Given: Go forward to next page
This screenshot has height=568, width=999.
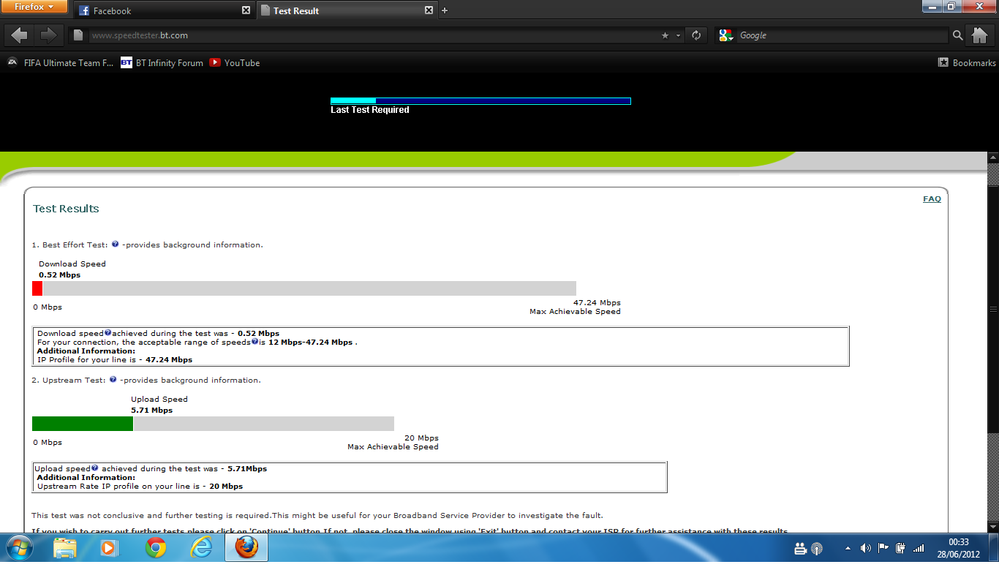Looking at the screenshot, I should pyautogui.click(x=48, y=35).
